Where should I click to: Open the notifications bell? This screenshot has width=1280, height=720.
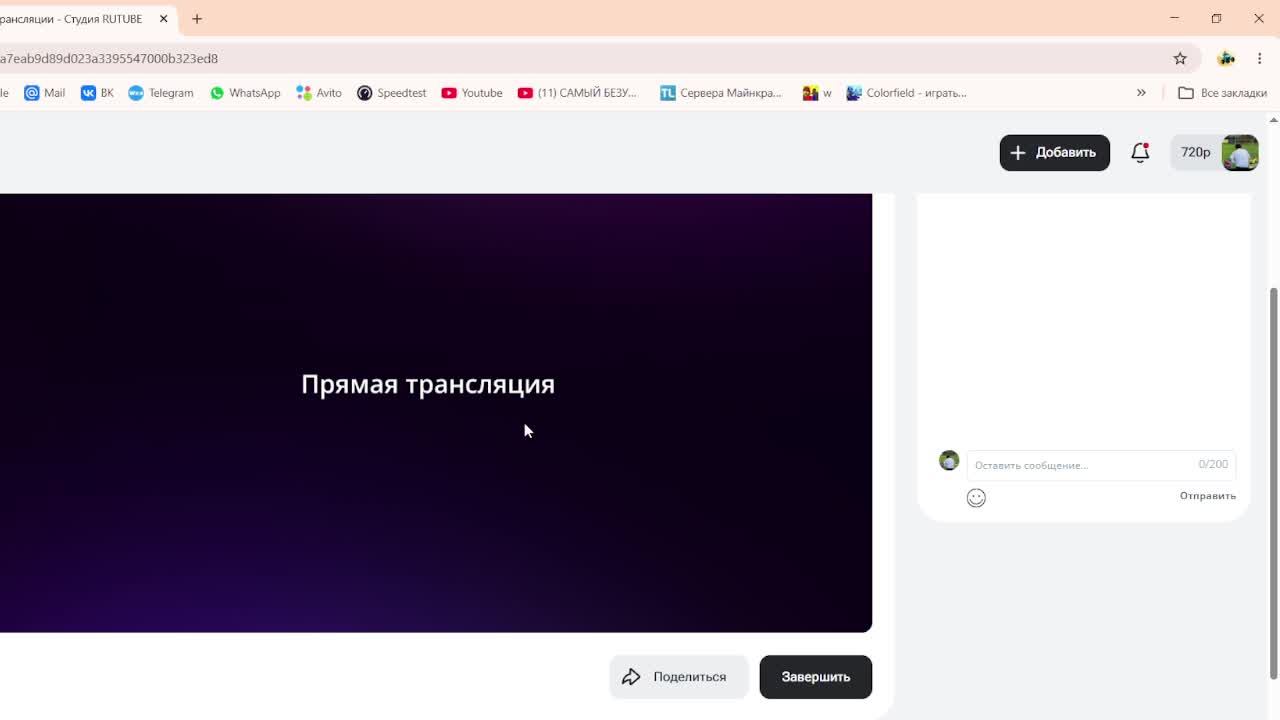point(1140,152)
